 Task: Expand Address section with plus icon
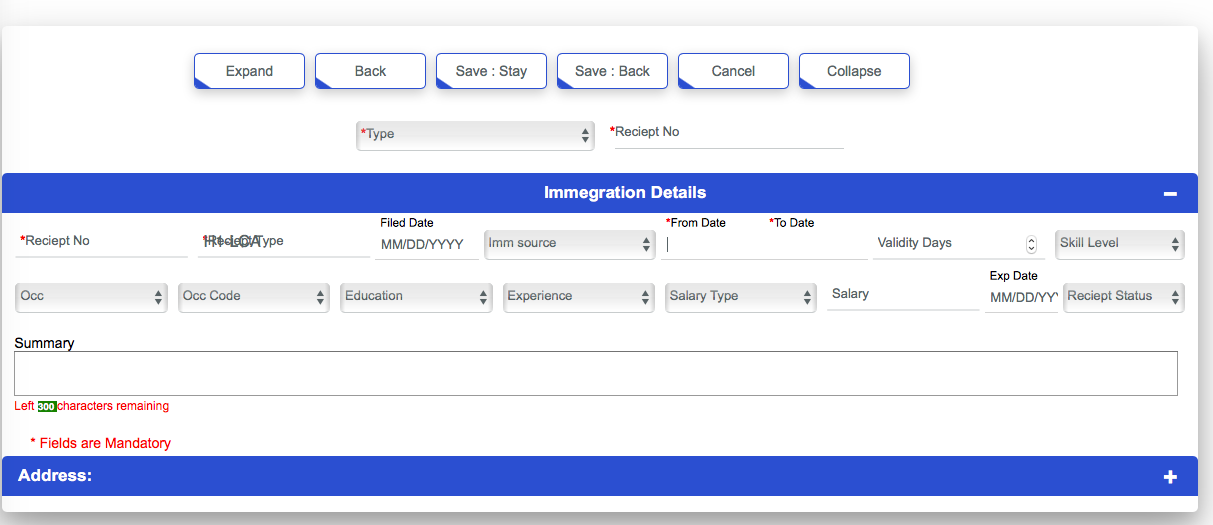(x=1170, y=478)
